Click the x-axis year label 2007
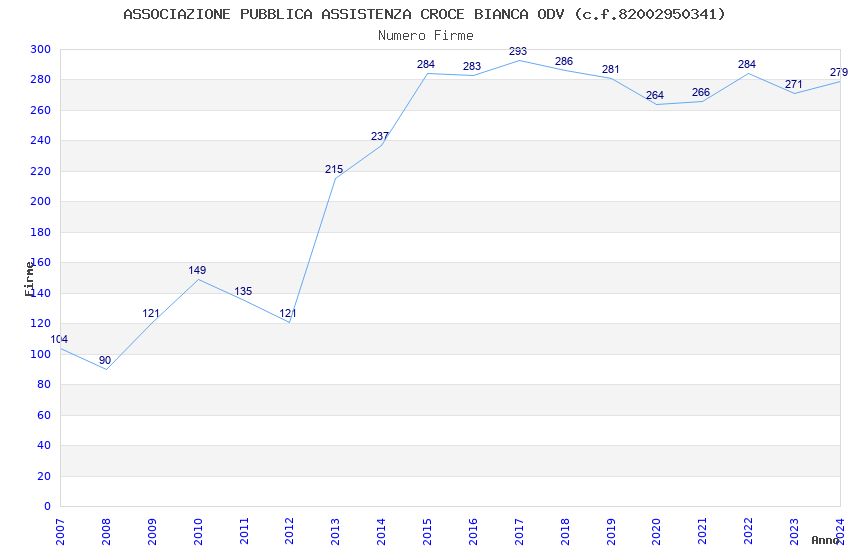Viewport: 850px width, 550px height. tap(60, 532)
